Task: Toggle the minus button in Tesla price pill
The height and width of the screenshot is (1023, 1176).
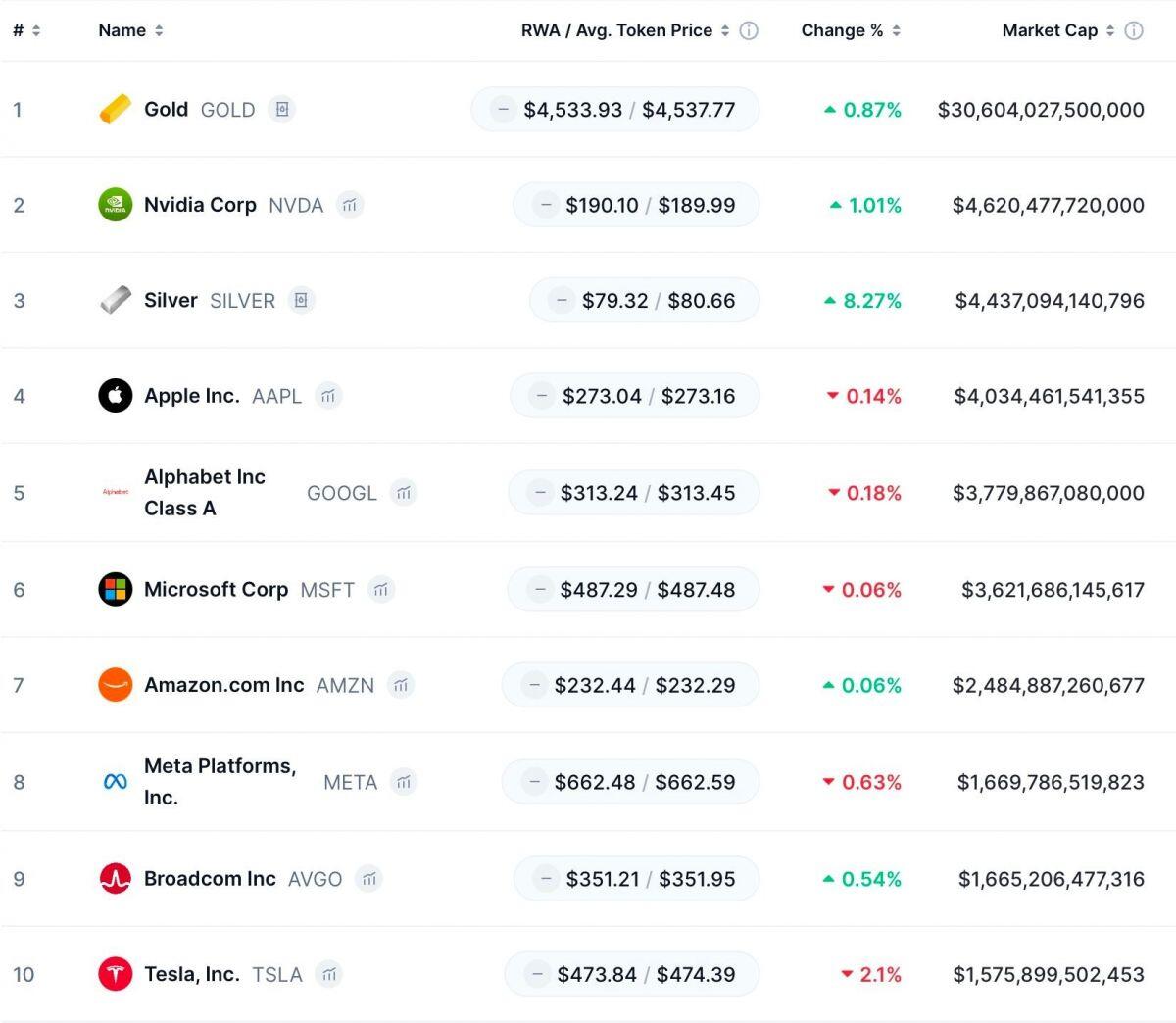Action: [536, 974]
